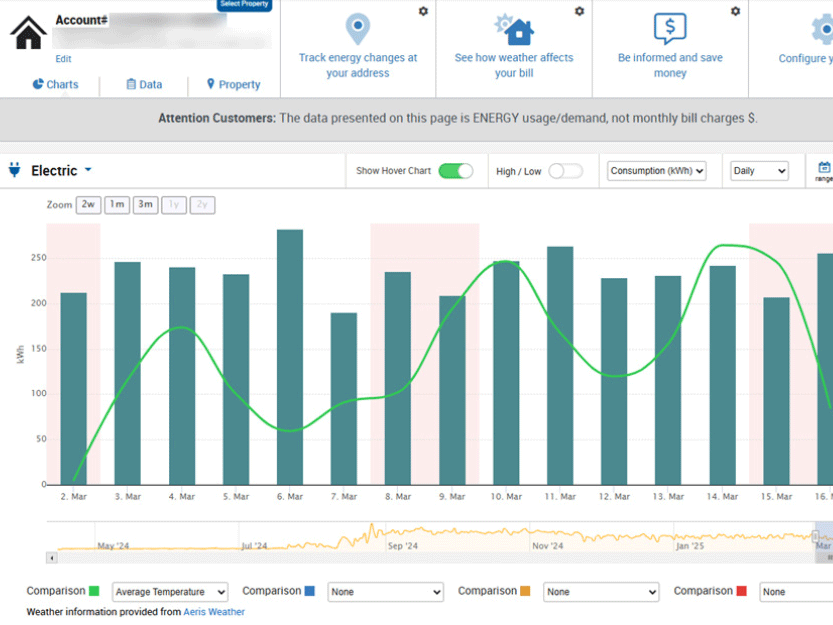Open settings gear on weather tile
The width and height of the screenshot is (833, 625).
click(x=579, y=11)
